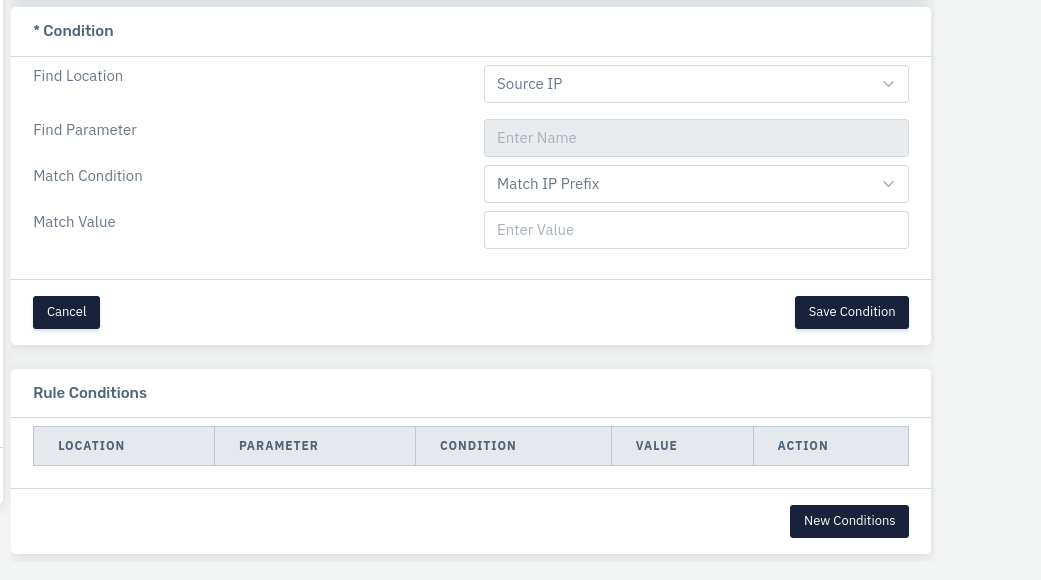This screenshot has width=1041, height=580.
Task: Click the chevron arrow beside Source IP
Action: tap(888, 84)
